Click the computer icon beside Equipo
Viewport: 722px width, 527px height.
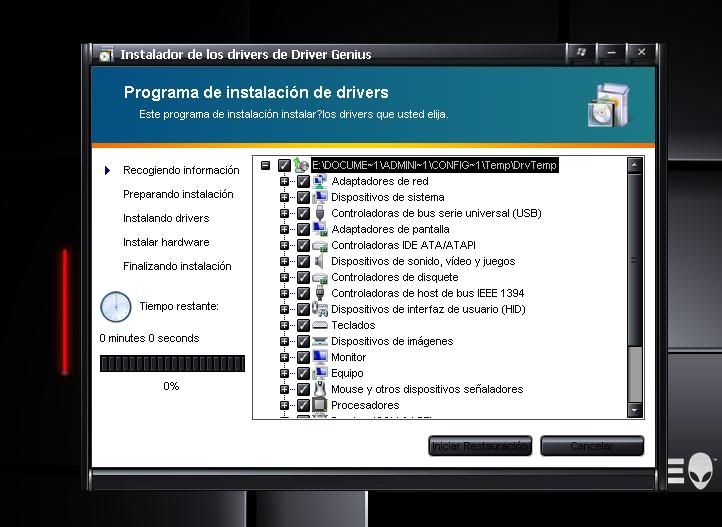click(x=320, y=373)
